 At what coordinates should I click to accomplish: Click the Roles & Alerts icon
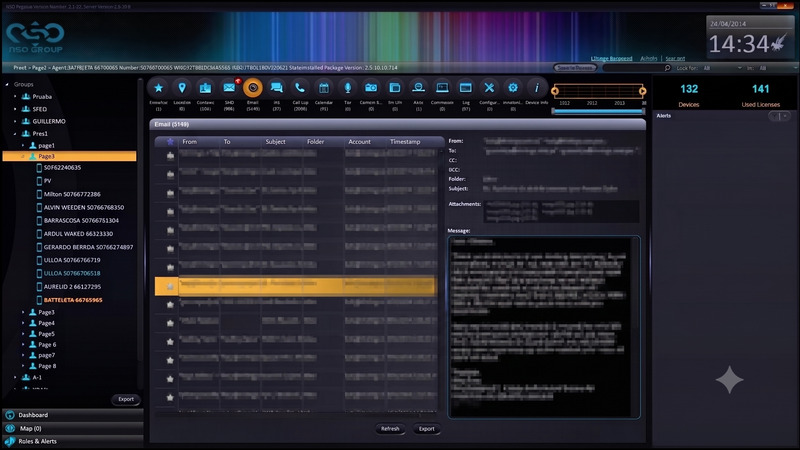pyautogui.click(x=10, y=442)
